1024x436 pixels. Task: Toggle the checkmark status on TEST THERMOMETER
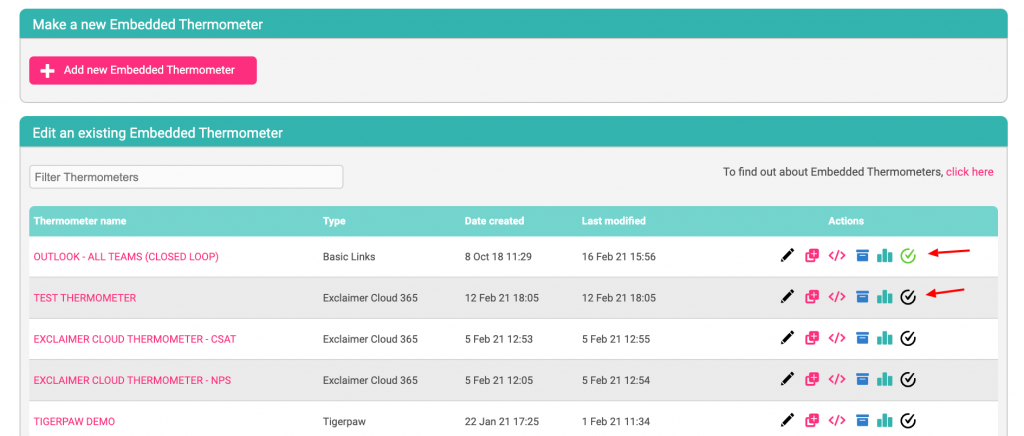click(x=908, y=297)
